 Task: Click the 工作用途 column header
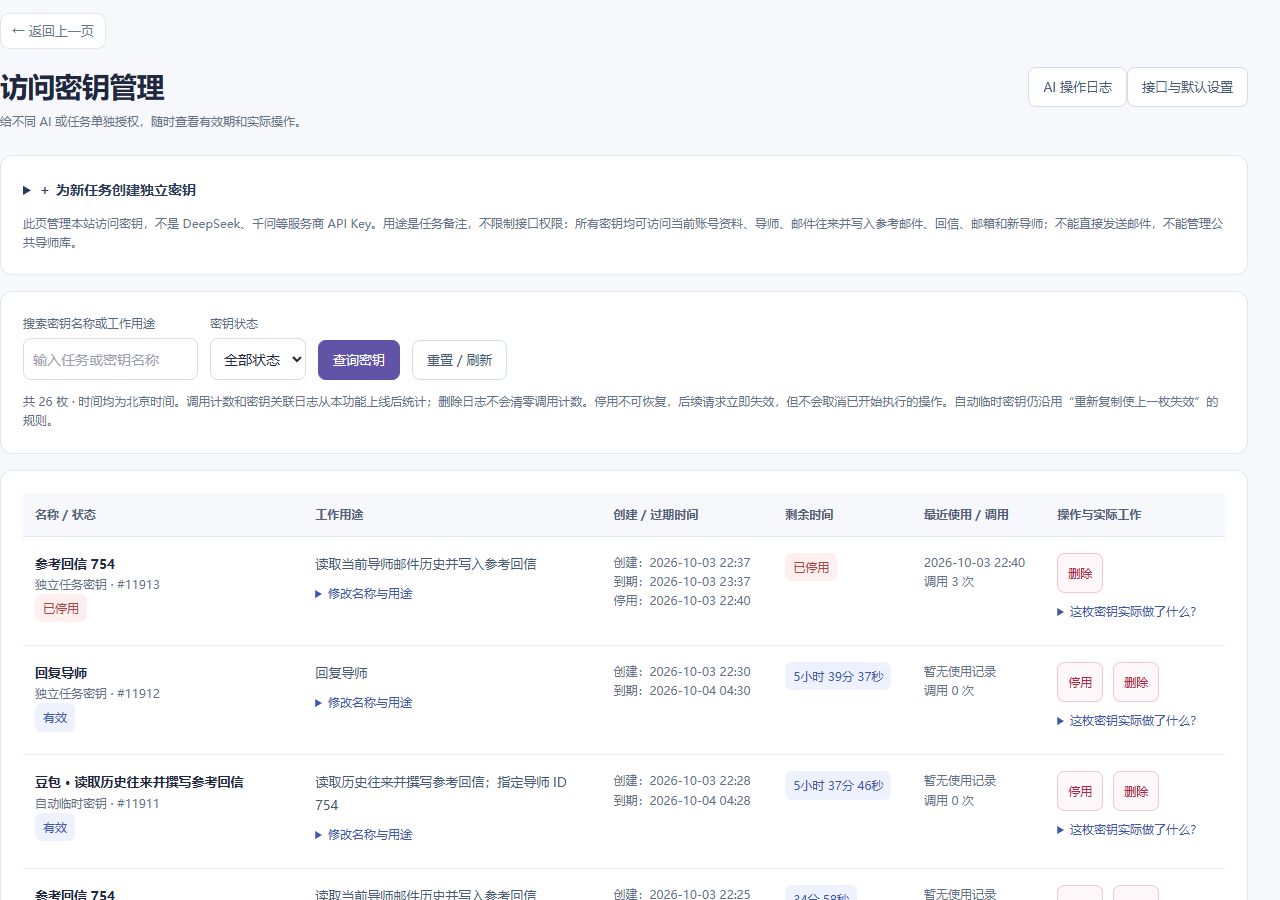click(x=339, y=515)
